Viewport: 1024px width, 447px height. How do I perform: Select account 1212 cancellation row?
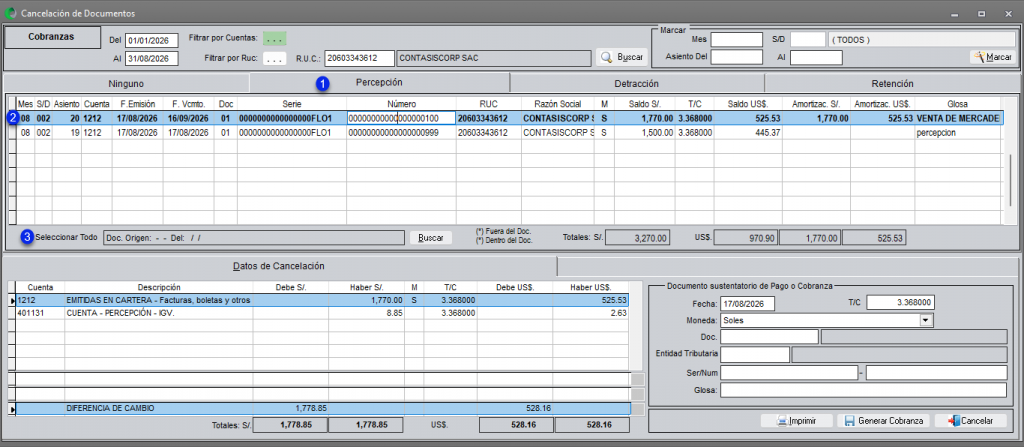point(323,300)
